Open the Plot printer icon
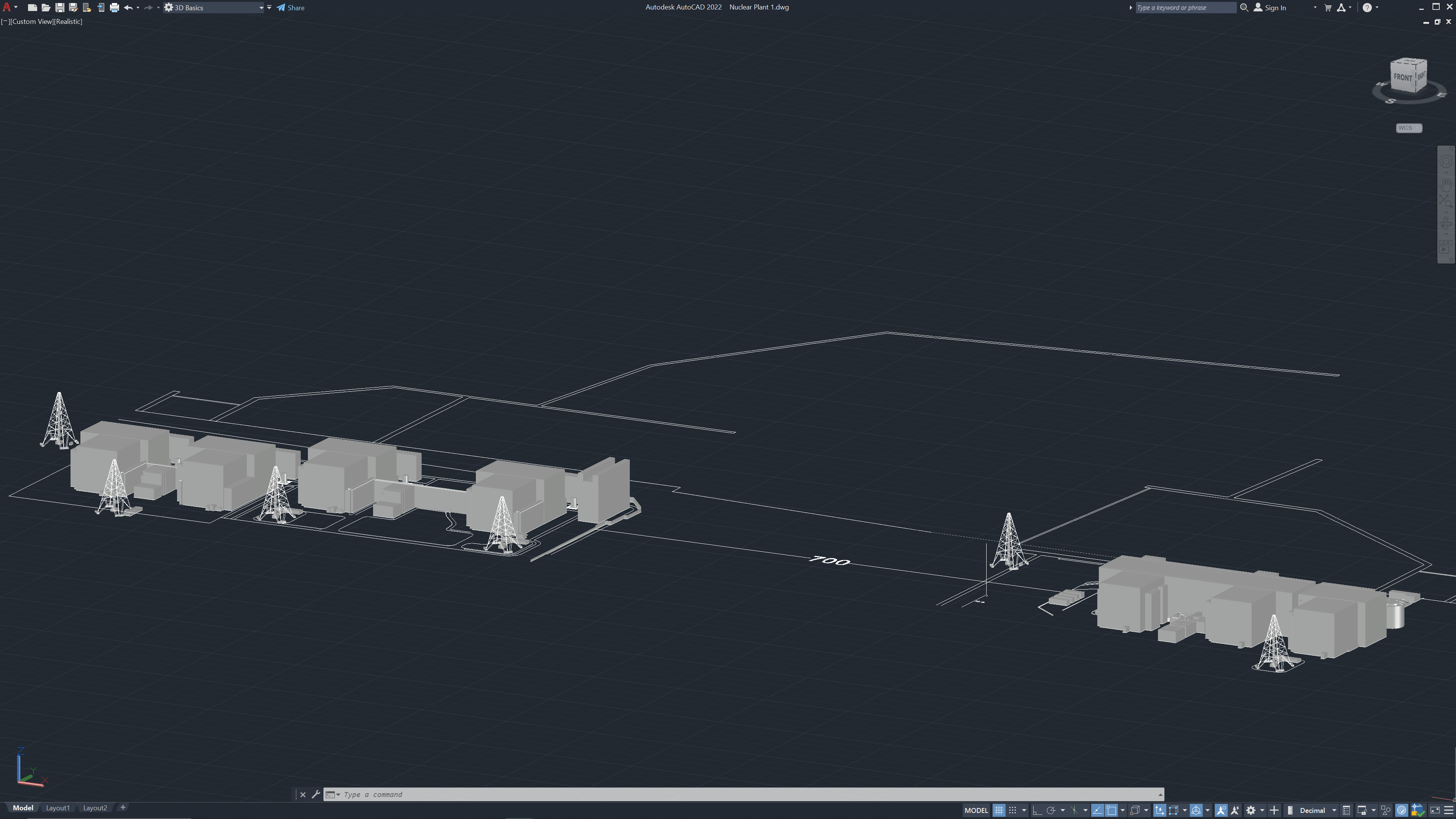Viewport: 1456px width, 819px height. [x=114, y=7]
